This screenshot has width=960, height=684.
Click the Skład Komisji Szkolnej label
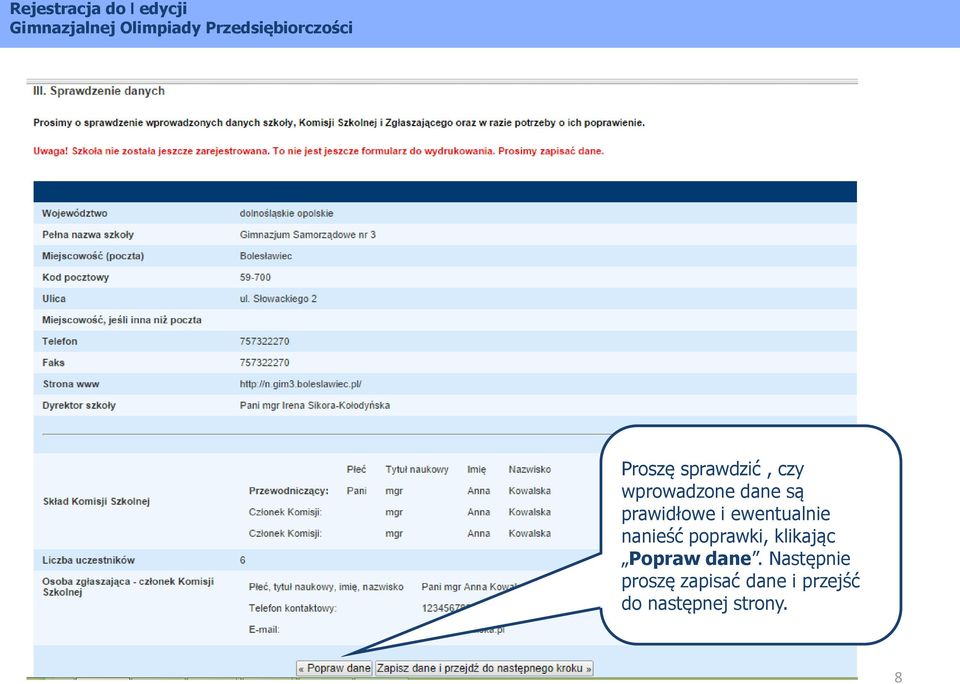(x=96, y=501)
